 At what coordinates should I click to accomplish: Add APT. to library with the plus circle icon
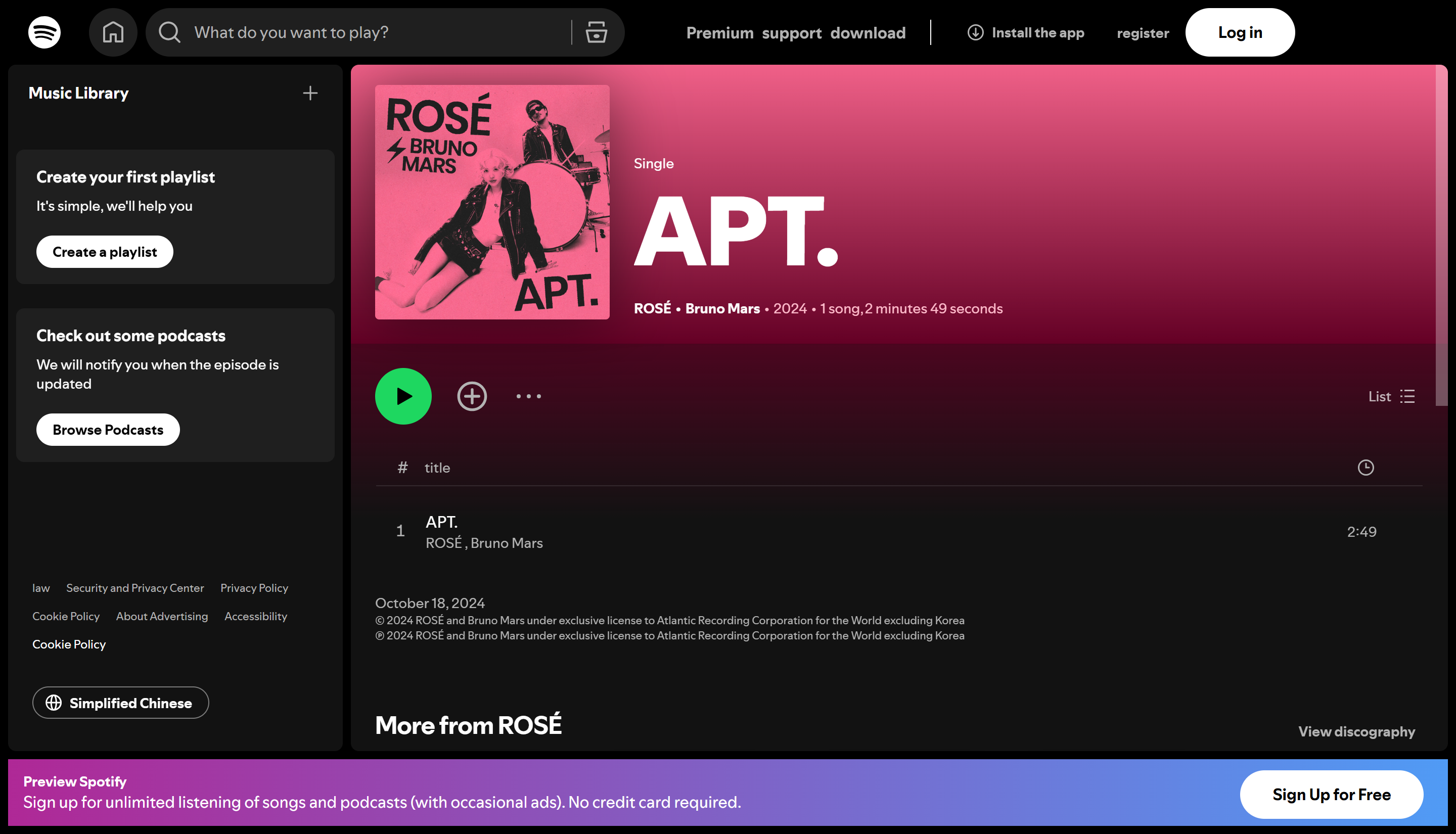(471, 396)
